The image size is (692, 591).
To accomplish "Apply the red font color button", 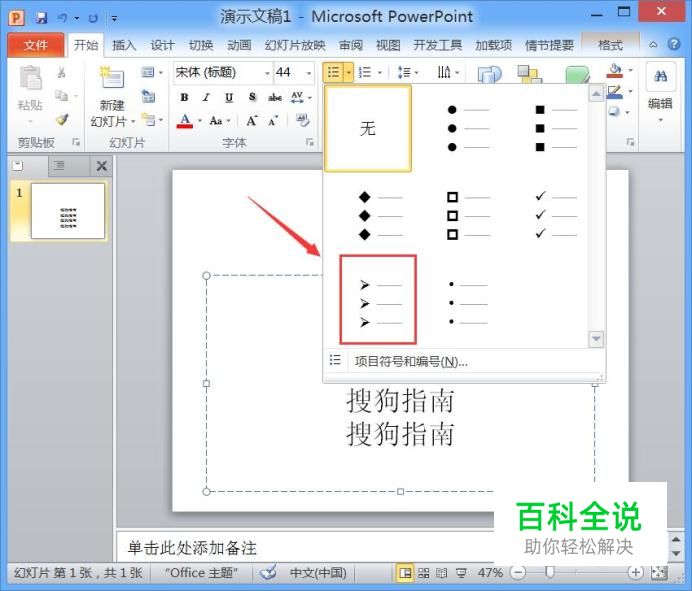I will click(185, 120).
